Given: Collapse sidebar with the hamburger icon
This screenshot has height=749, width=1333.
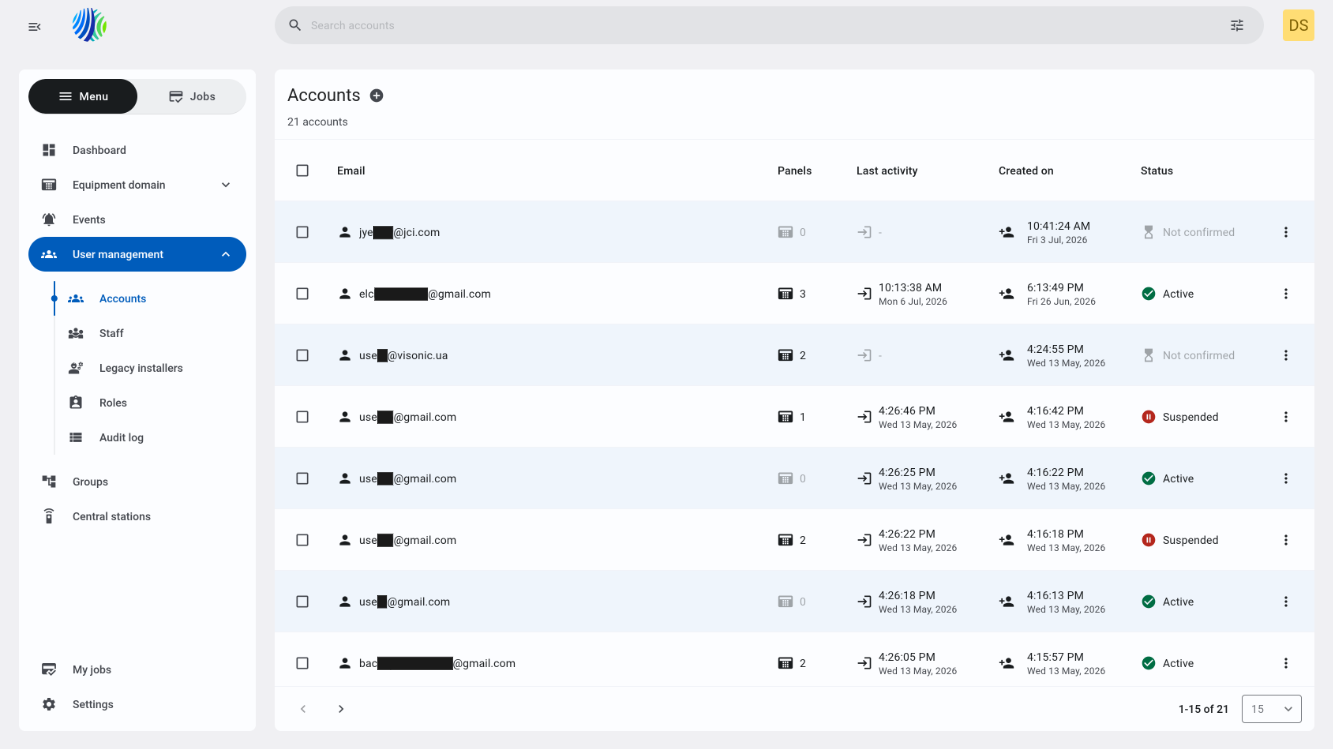Looking at the screenshot, I should [34, 26].
